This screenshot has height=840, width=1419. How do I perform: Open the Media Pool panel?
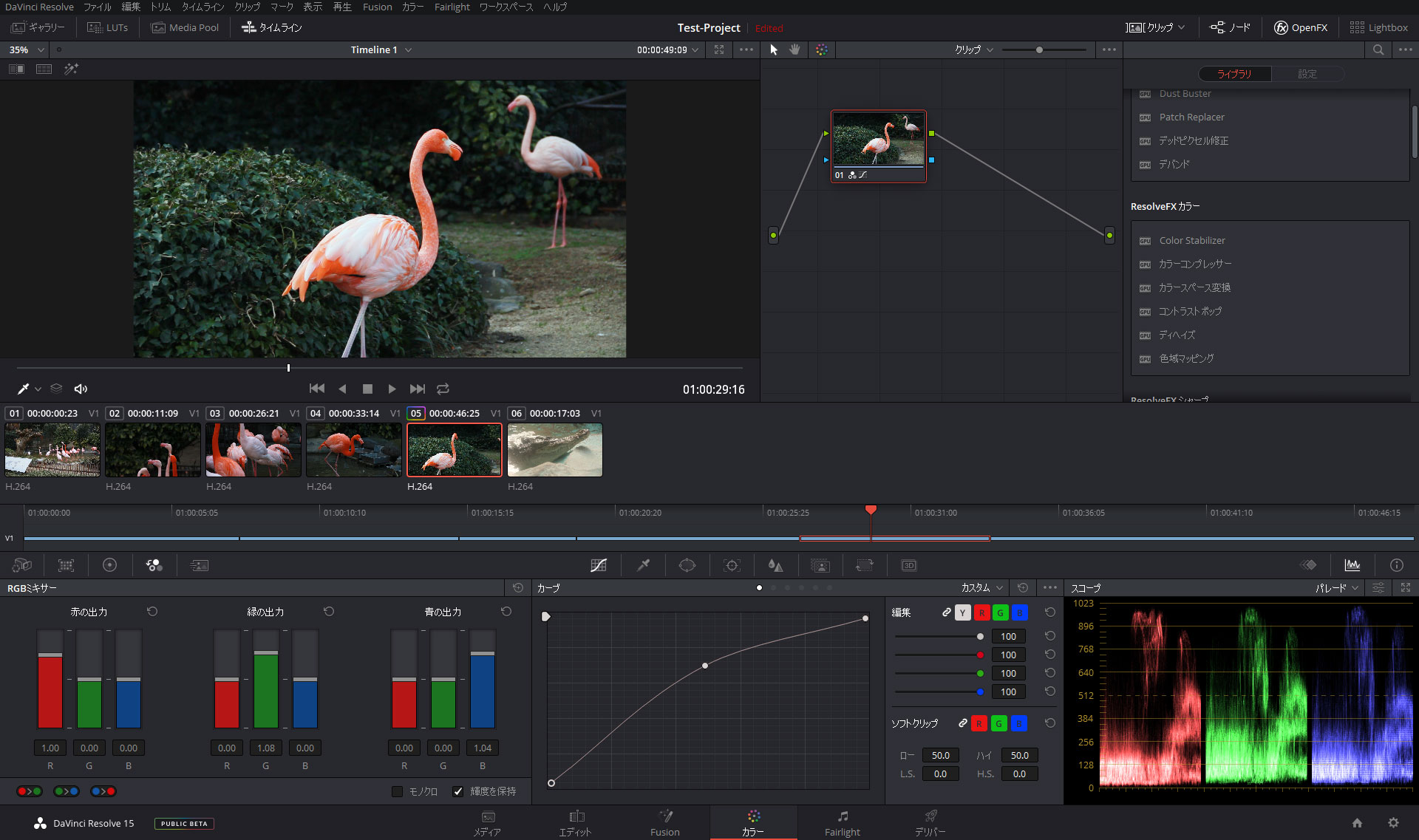pos(185,27)
